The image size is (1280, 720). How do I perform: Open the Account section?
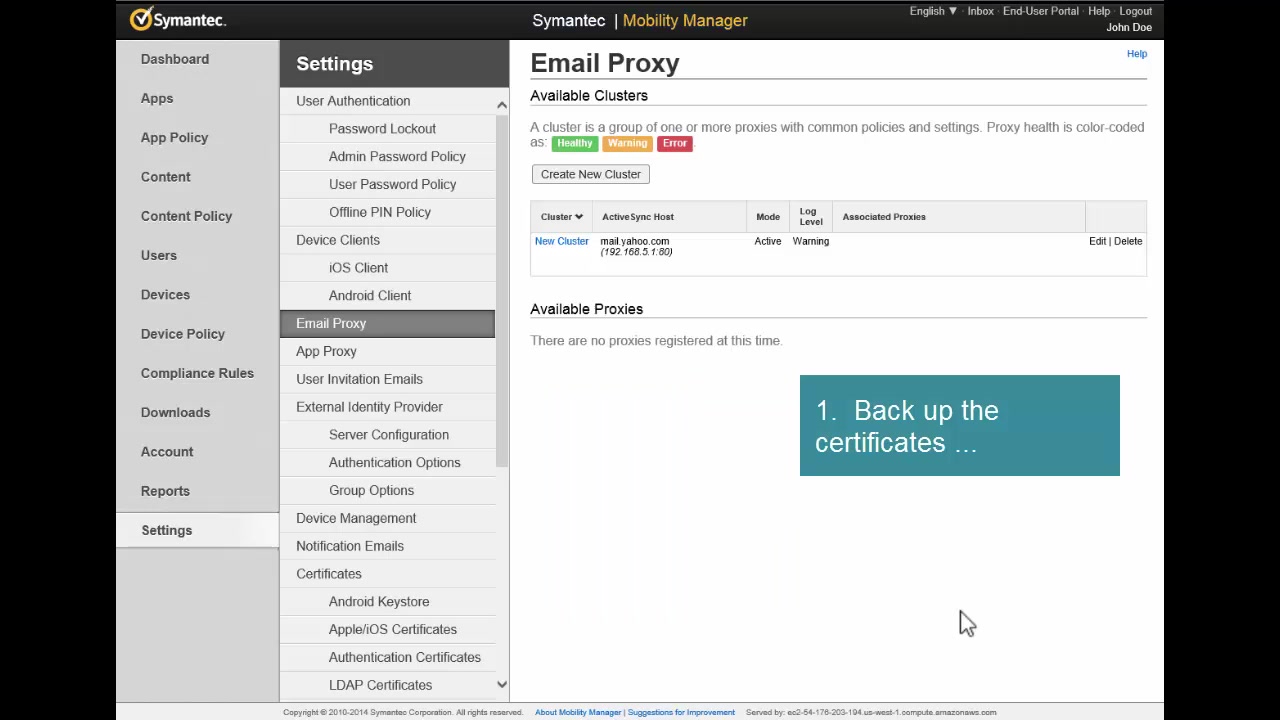pos(167,451)
